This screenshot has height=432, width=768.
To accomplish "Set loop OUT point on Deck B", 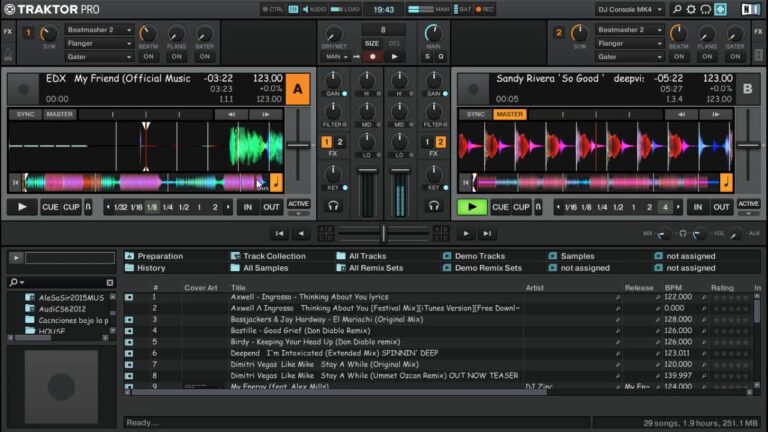I will click(721, 207).
